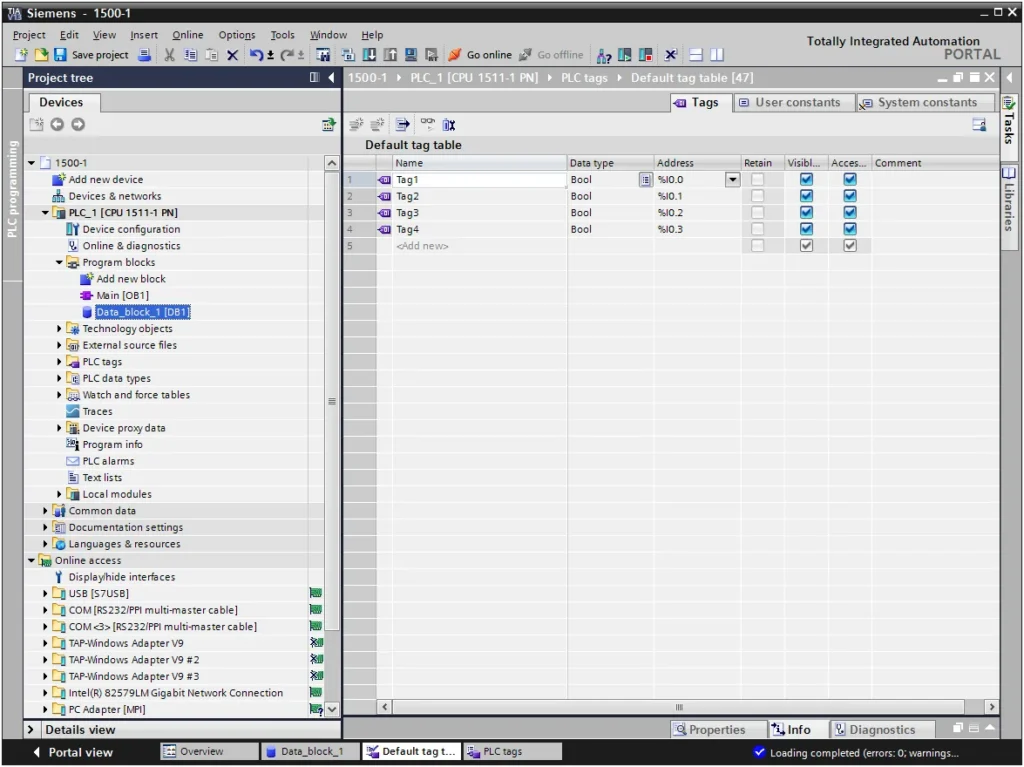Click the Split editor vertically icon
The width and height of the screenshot is (1024, 767).
717,55
